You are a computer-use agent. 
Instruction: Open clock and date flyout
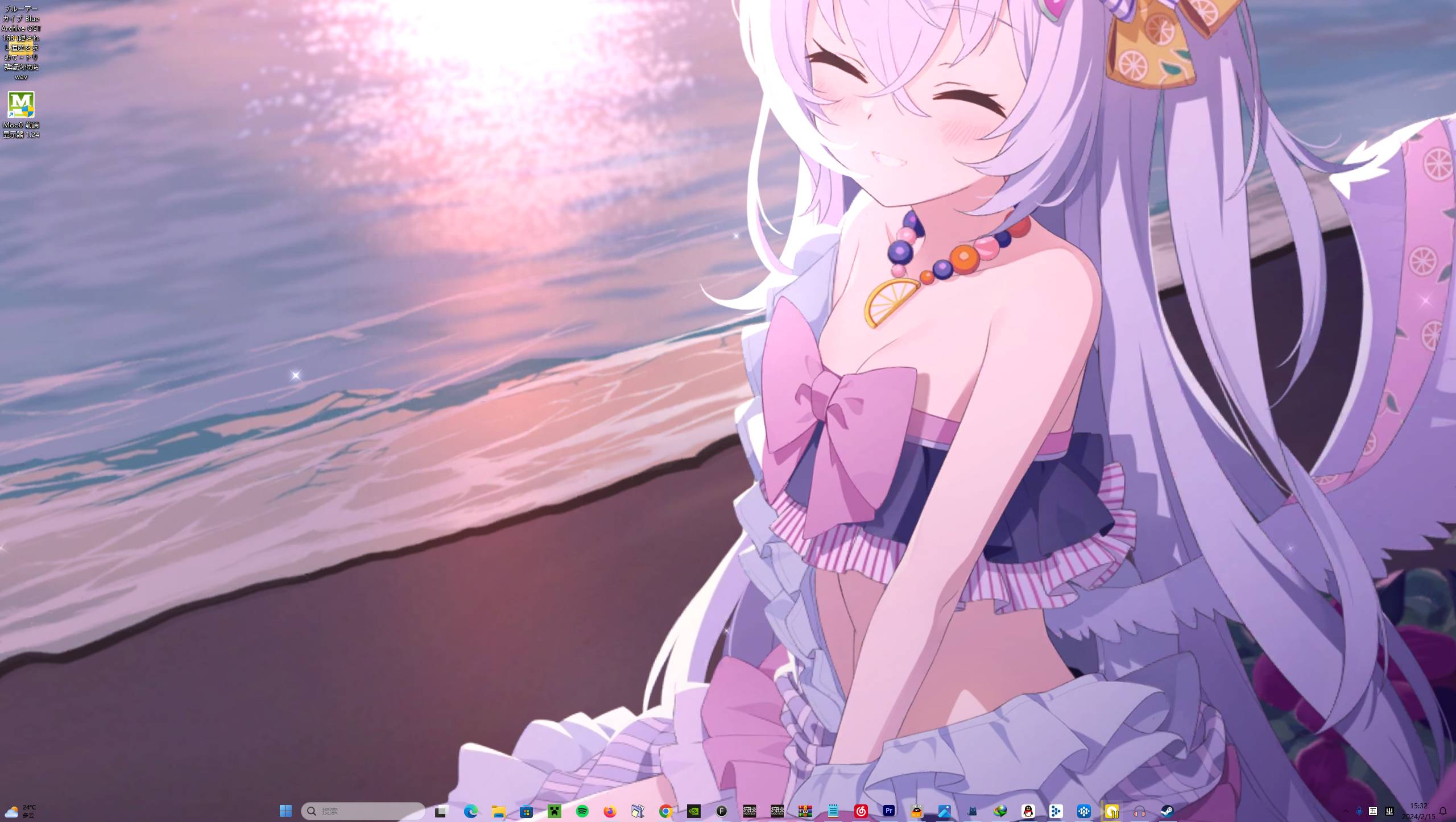pyautogui.click(x=1418, y=811)
